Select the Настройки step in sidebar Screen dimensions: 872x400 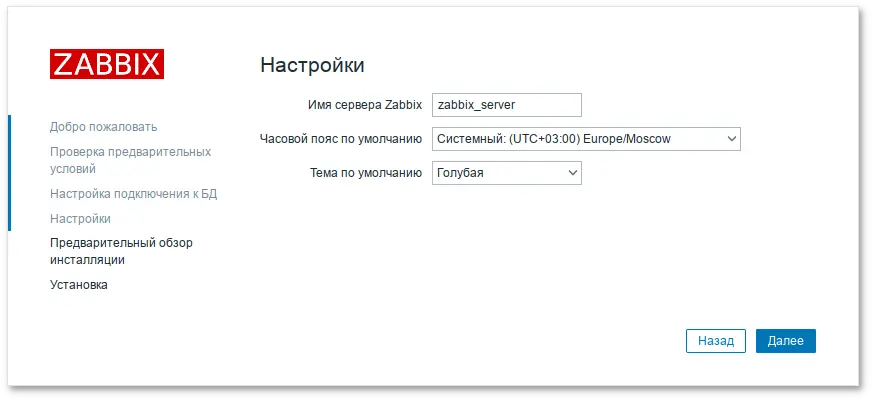pos(80,219)
